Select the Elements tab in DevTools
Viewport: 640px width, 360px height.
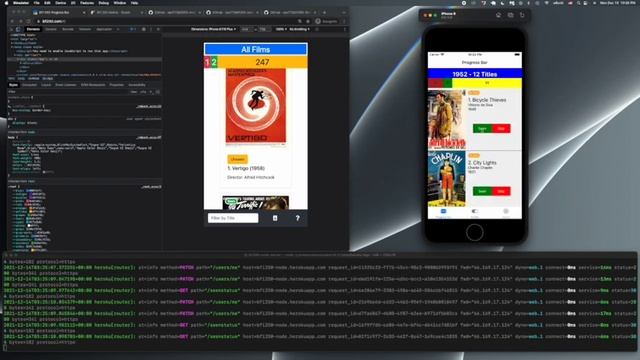(33, 29)
